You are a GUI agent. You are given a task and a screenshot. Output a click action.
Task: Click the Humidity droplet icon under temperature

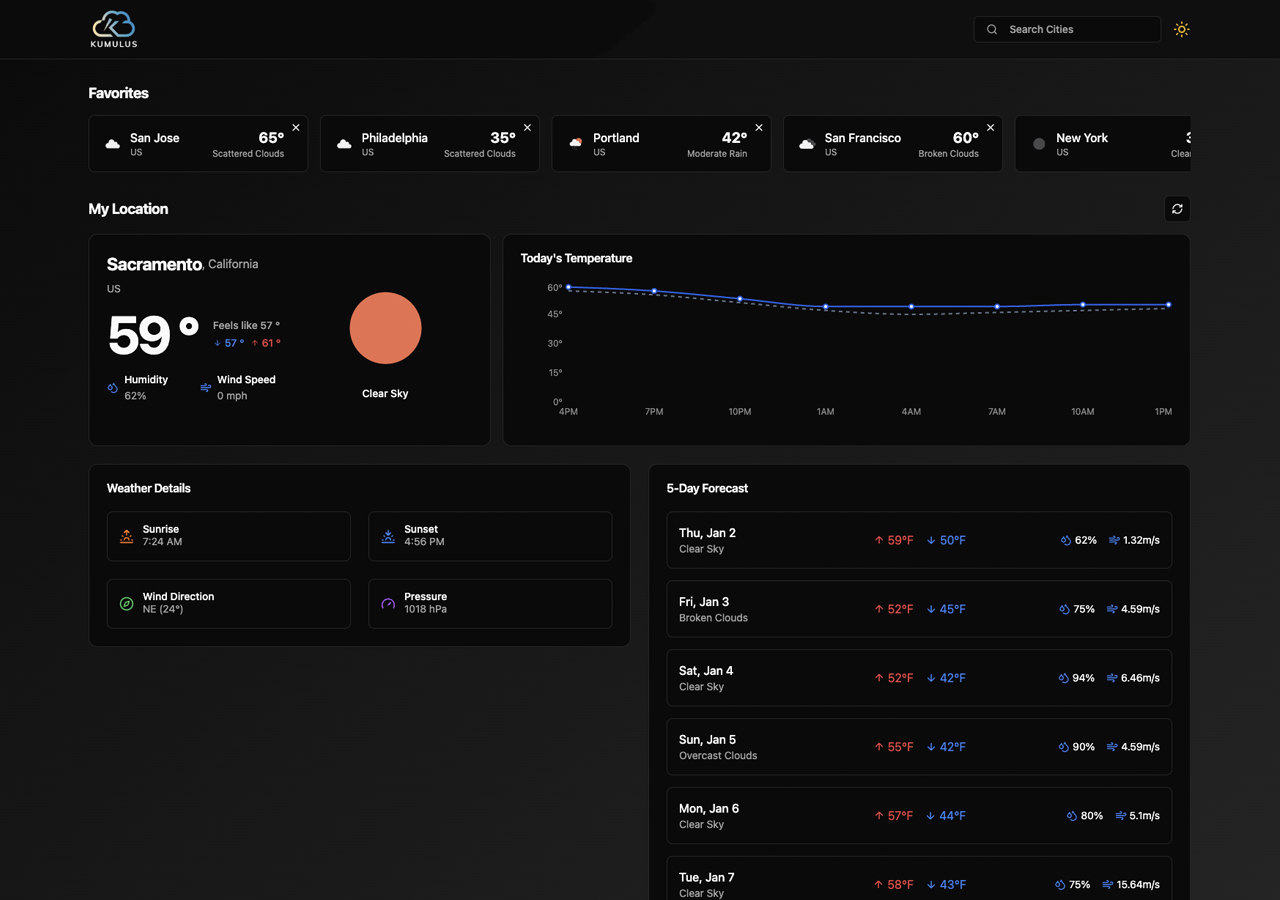[x=113, y=388]
